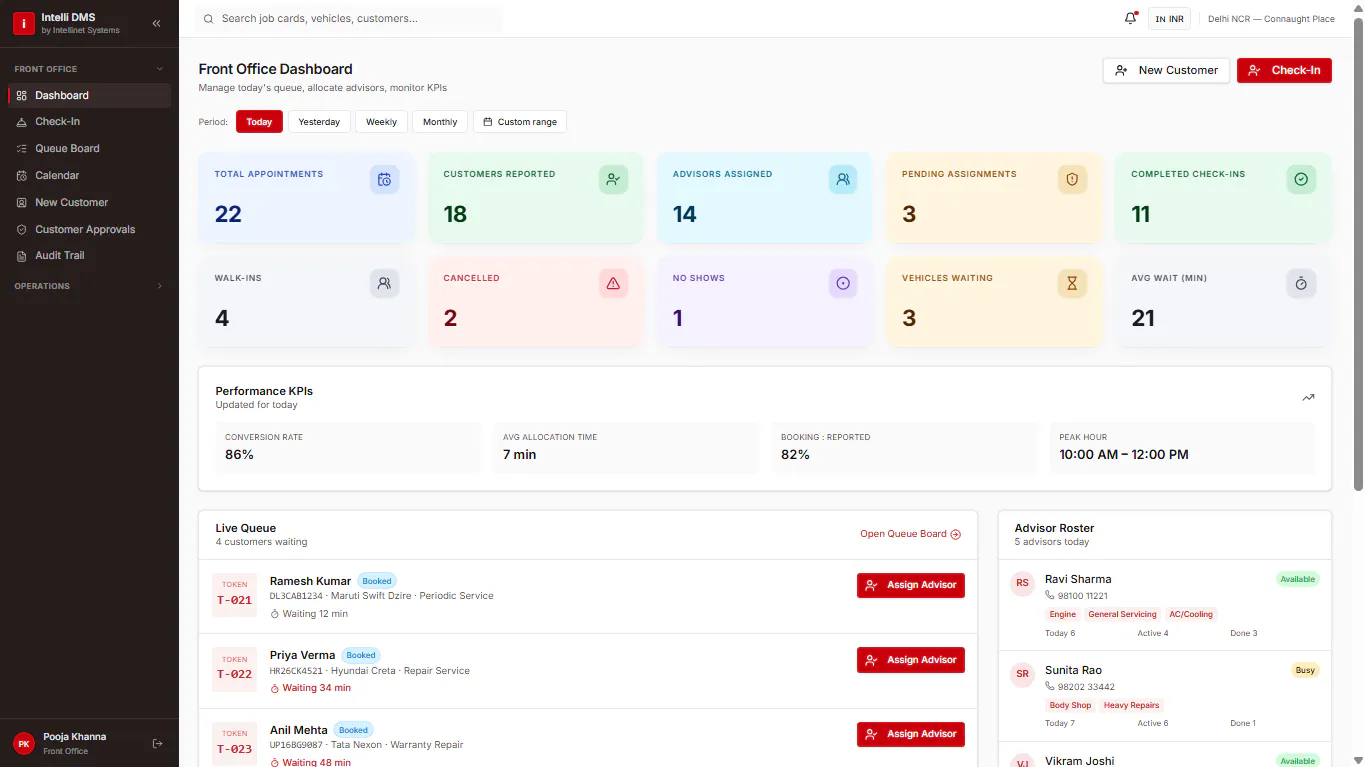Screen dimensions: 1365x767
Task: Select the Today period filter
Action: point(259,122)
